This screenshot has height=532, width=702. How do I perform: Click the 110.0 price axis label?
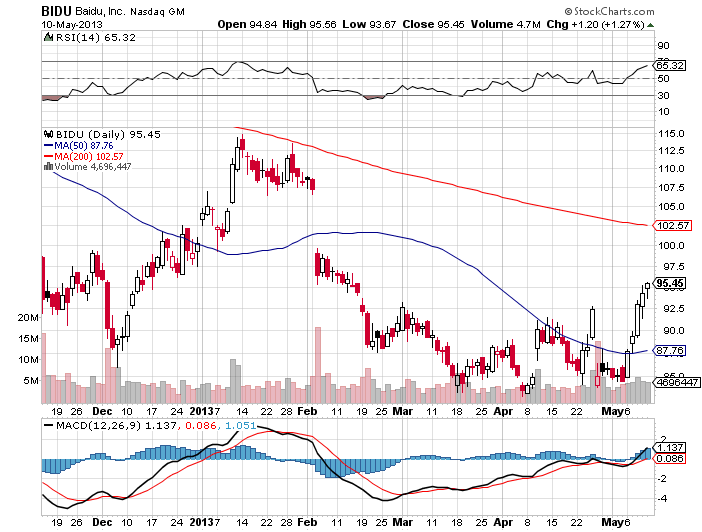click(x=671, y=169)
